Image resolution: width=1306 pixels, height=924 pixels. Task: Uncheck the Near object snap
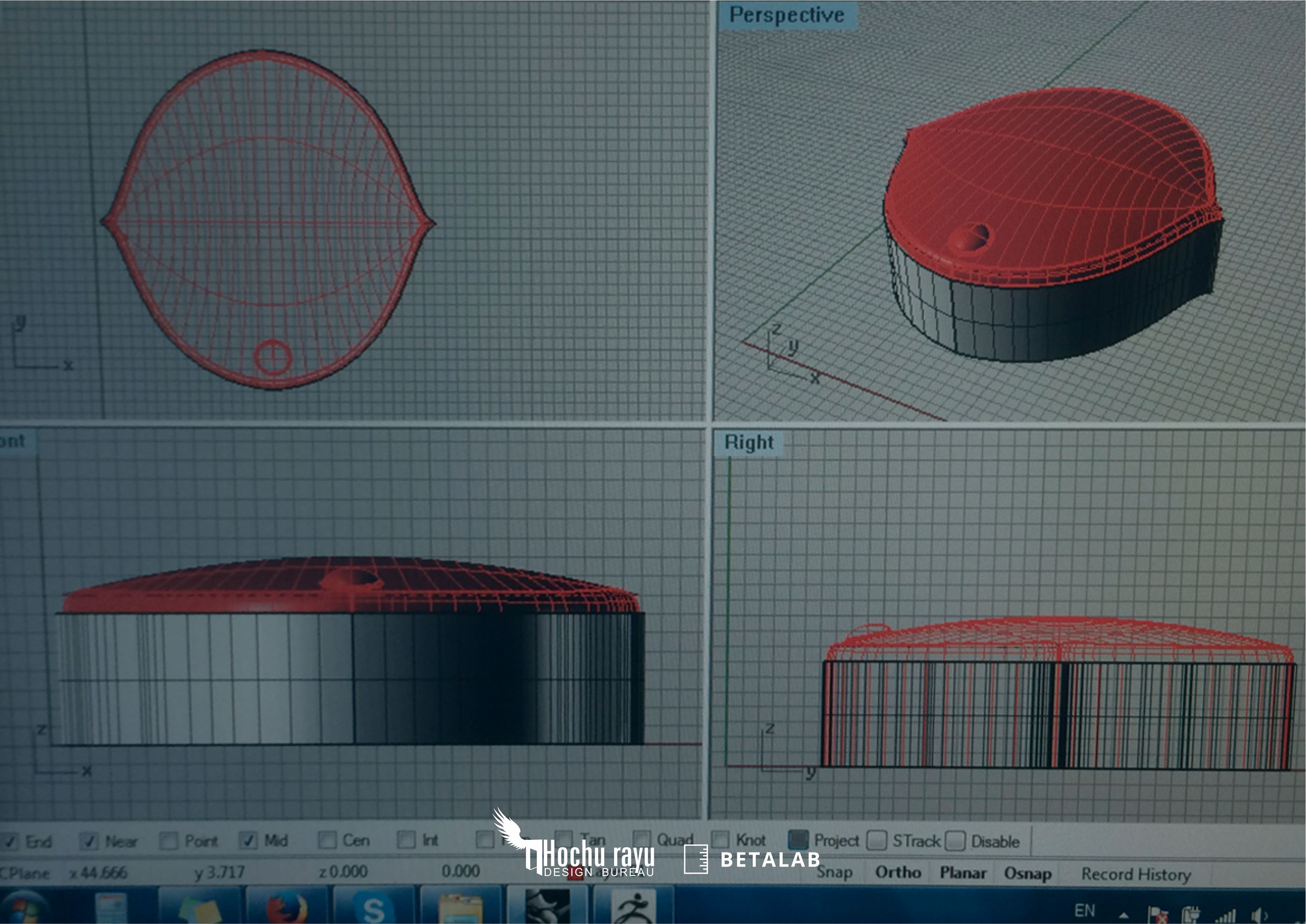[x=89, y=841]
